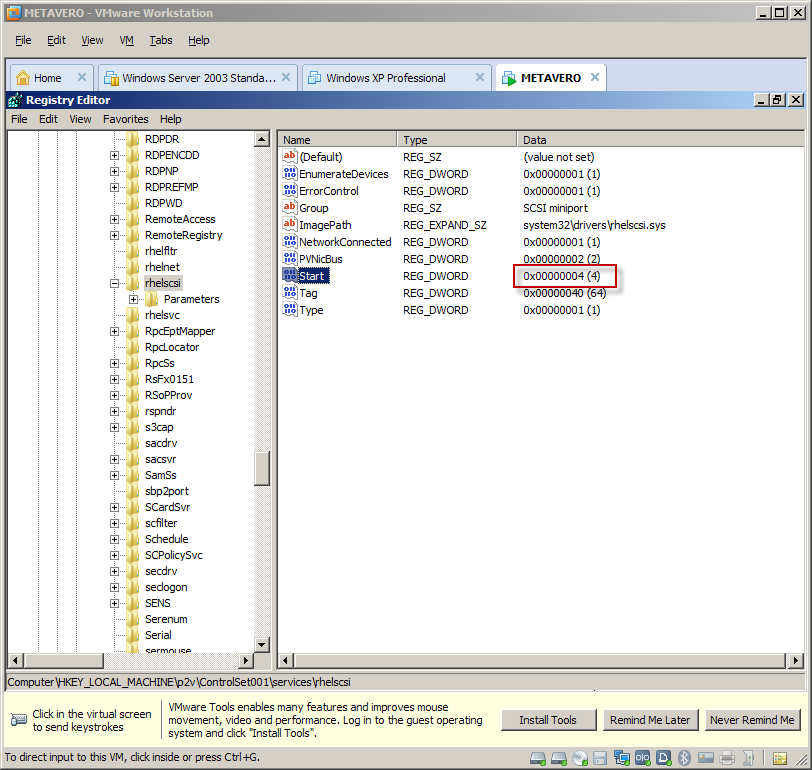
Task: Click the network adapter status icon
Action: (621, 758)
